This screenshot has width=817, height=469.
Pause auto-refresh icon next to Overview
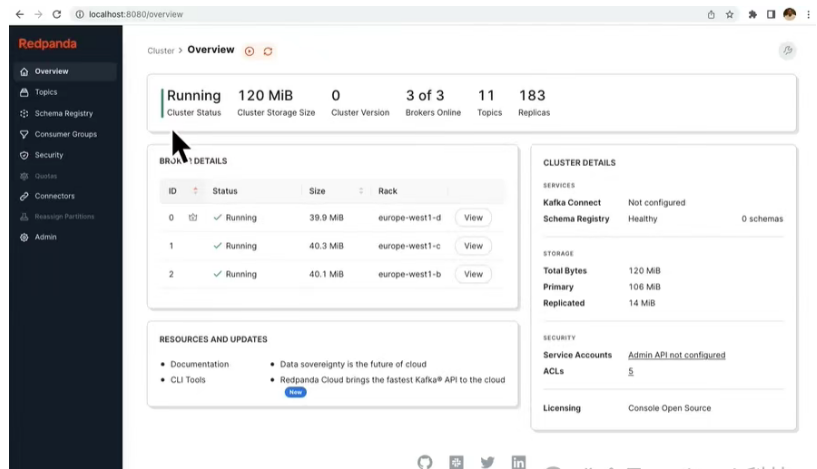[x=250, y=51]
